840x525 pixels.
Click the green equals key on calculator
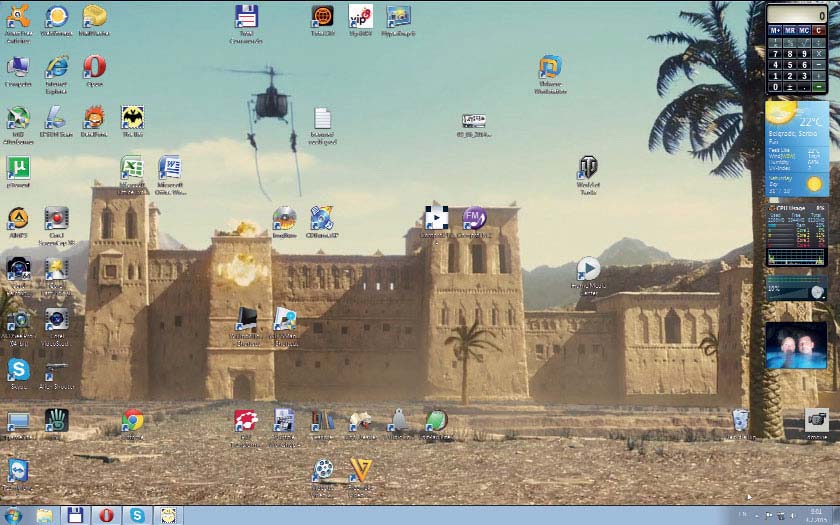pos(818,87)
